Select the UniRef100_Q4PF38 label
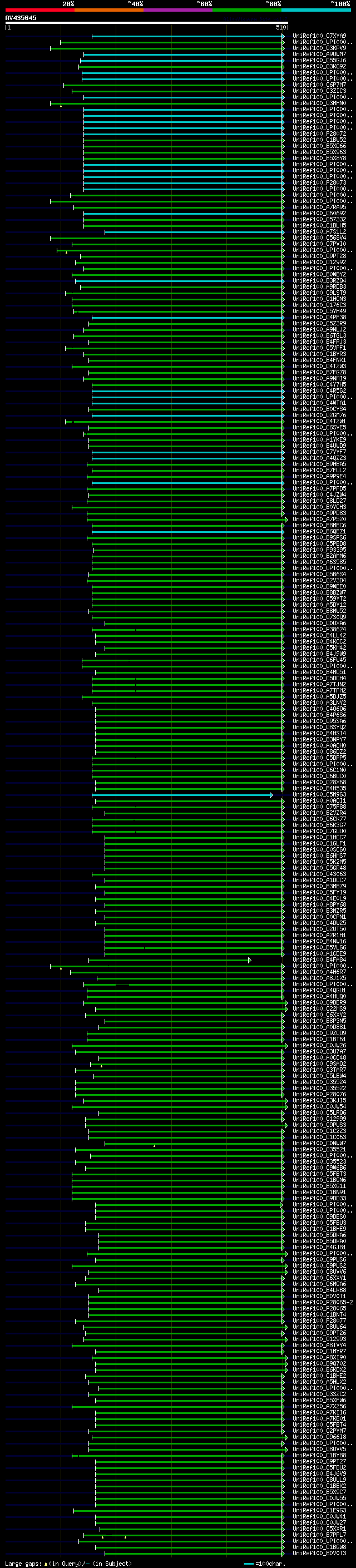 [x=319, y=317]
